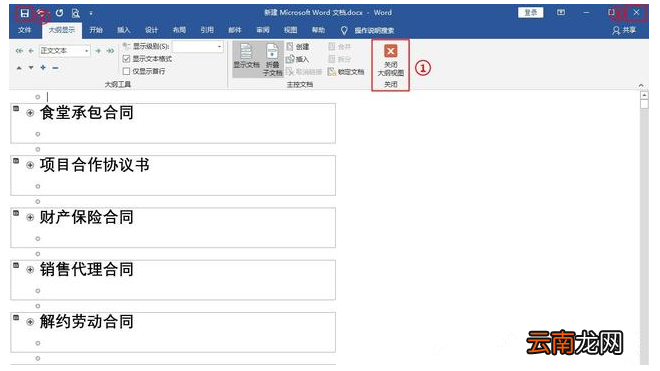Viewport: 660px width, 371px height.
Task: Enable the 仅显示首行 checkbox
Action: tap(126, 71)
